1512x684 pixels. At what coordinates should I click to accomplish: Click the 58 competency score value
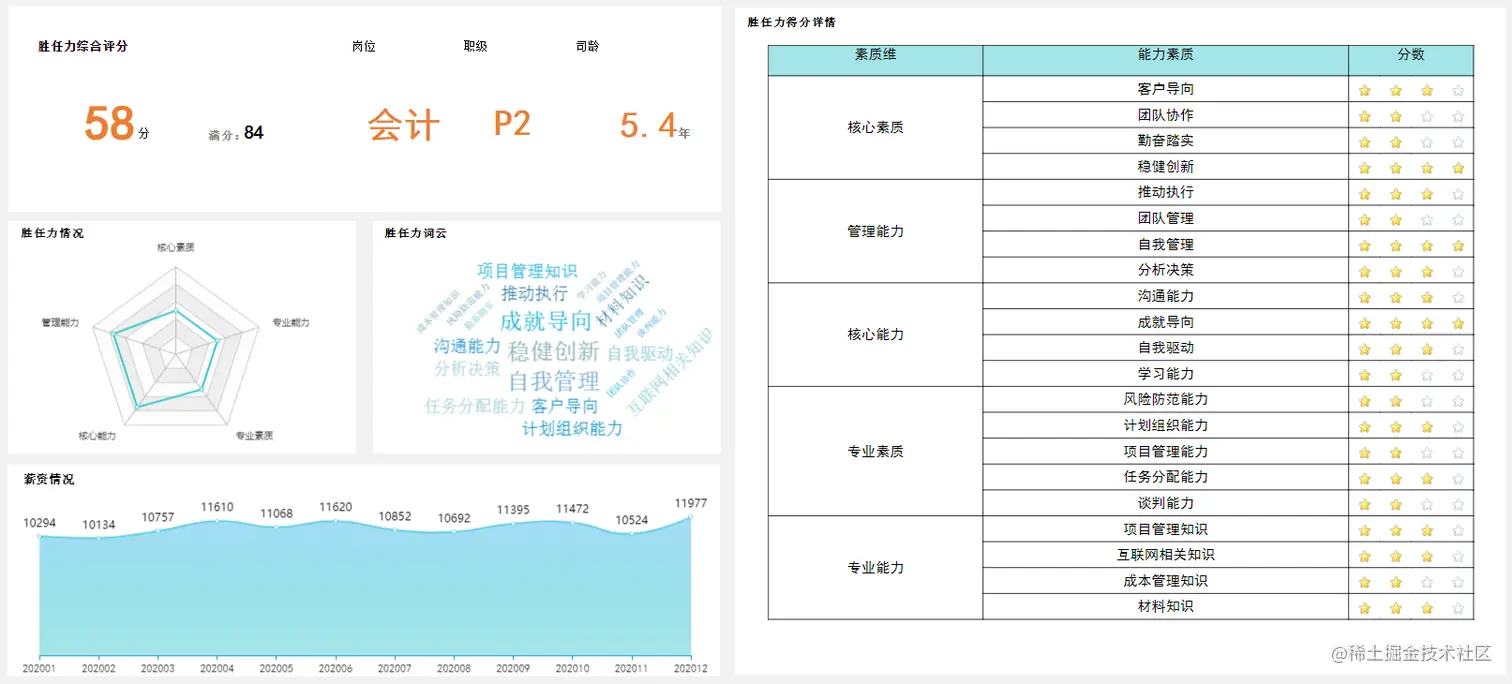tap(109, 124)
